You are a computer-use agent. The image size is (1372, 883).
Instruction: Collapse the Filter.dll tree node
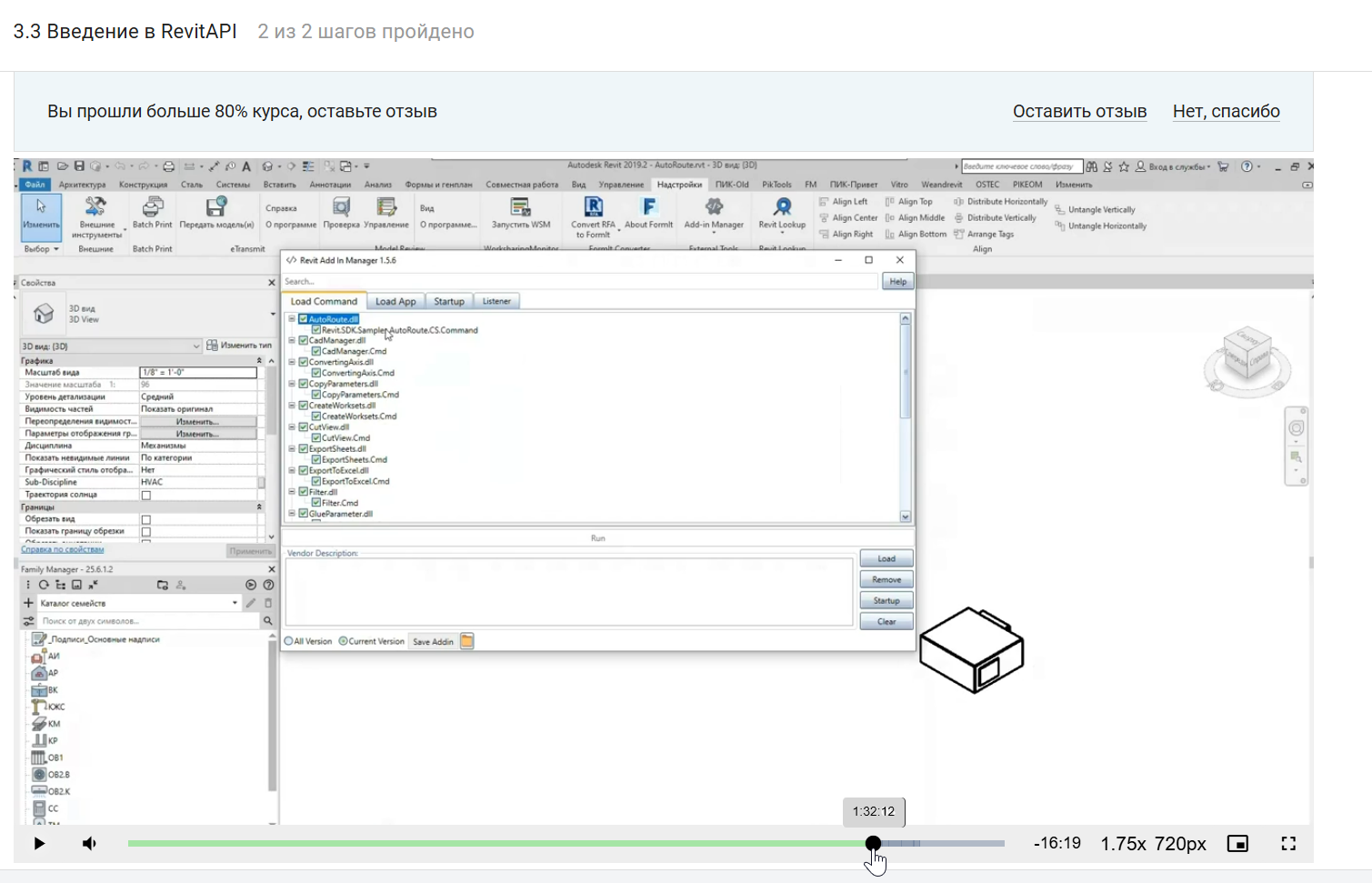point(292,492)
